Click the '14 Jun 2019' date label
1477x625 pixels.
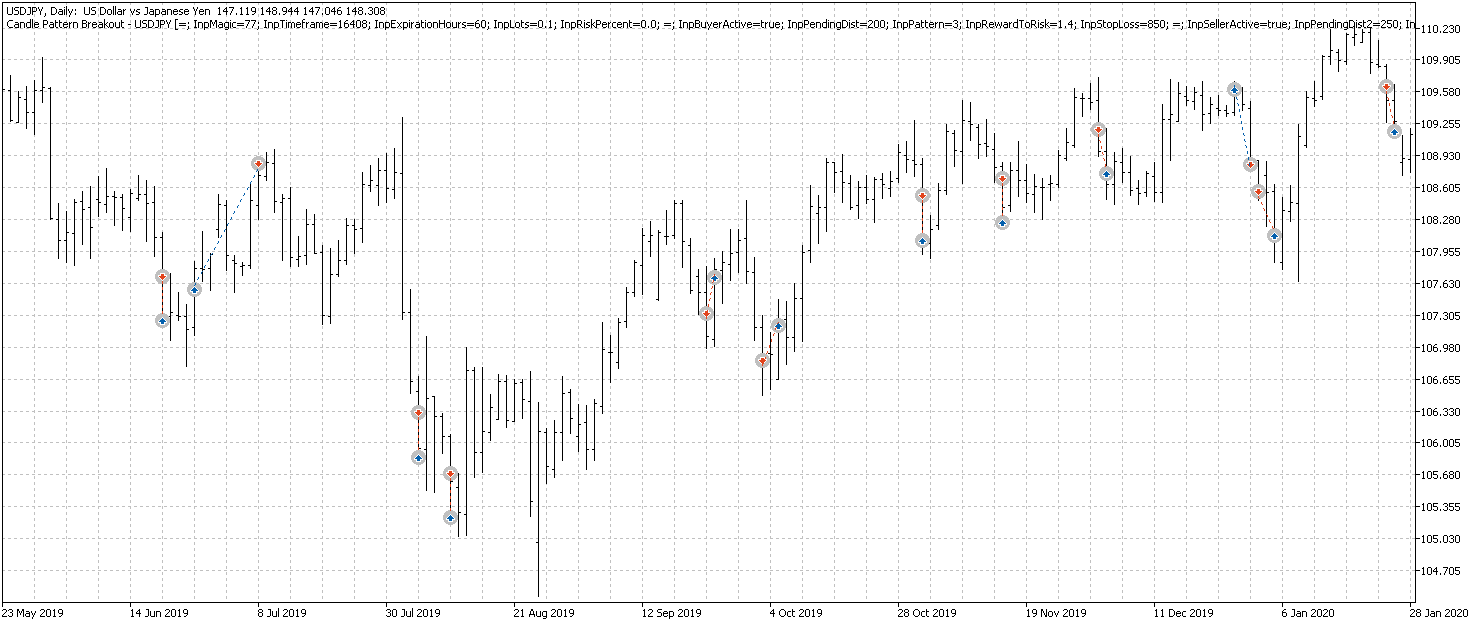click(x=160, y=613)
